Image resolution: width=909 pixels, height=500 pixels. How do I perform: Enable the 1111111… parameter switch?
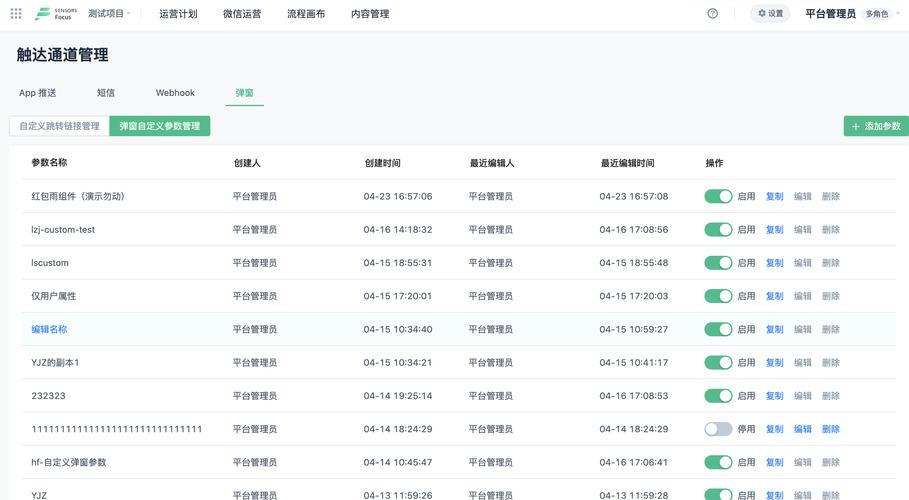pos(718,429)
